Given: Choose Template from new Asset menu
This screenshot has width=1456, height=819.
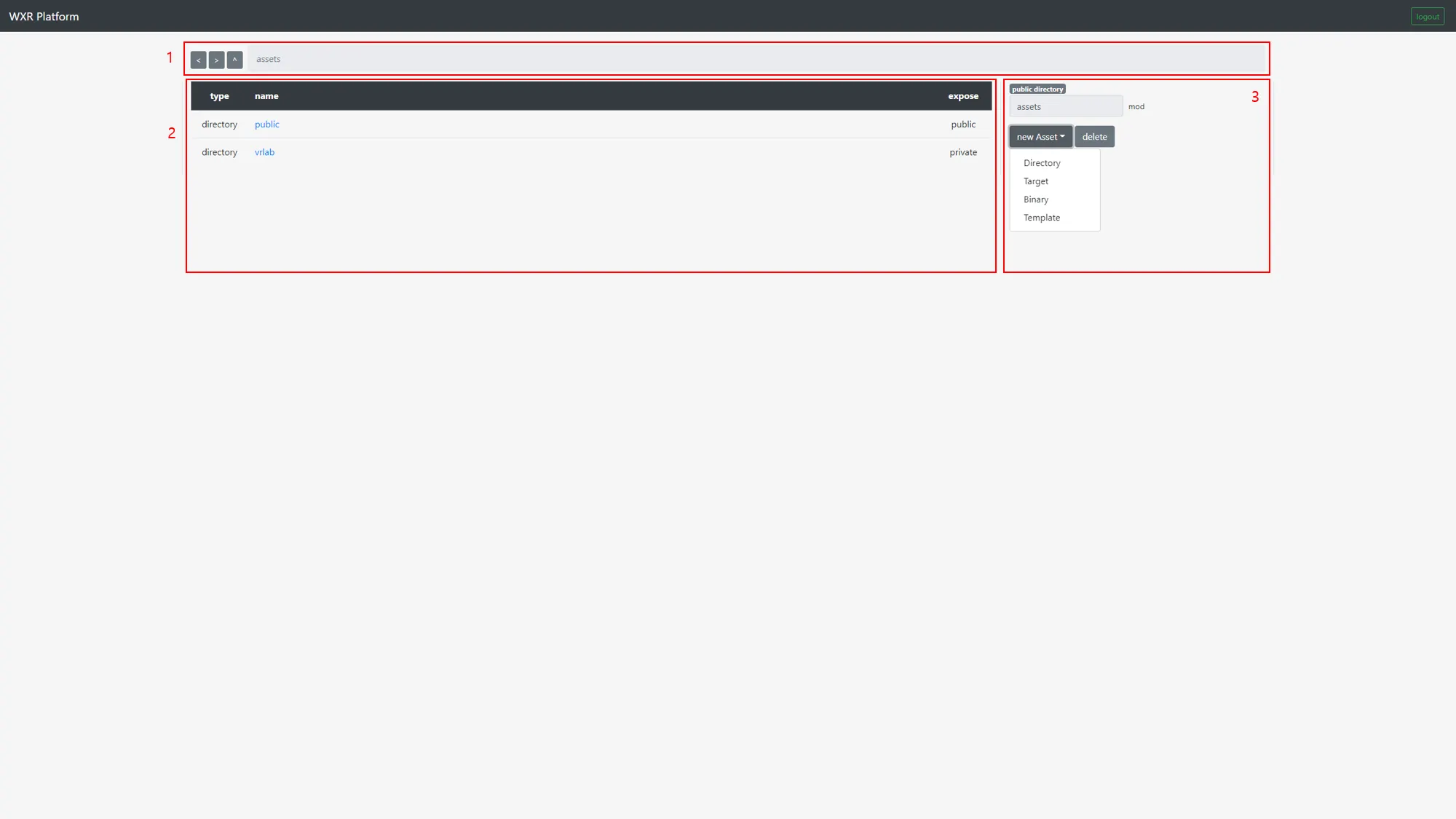Looking at the screenshot, I should (1042, 218).
